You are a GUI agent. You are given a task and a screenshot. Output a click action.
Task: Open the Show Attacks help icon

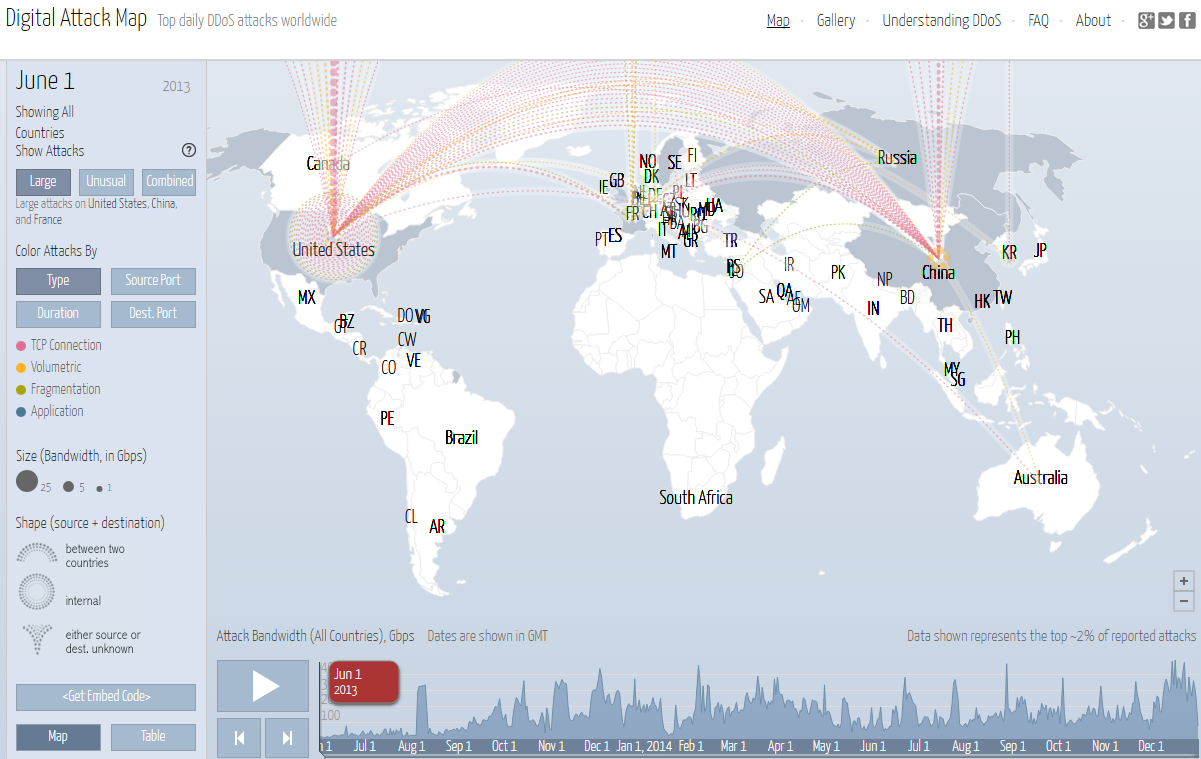[189, 151]
